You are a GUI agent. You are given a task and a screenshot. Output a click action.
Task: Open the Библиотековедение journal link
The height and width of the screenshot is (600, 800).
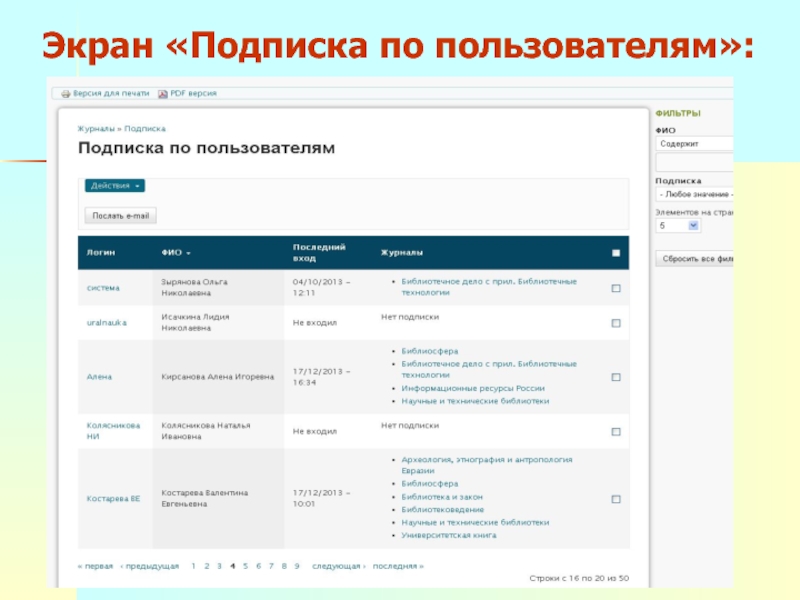[x=442, y=510]
